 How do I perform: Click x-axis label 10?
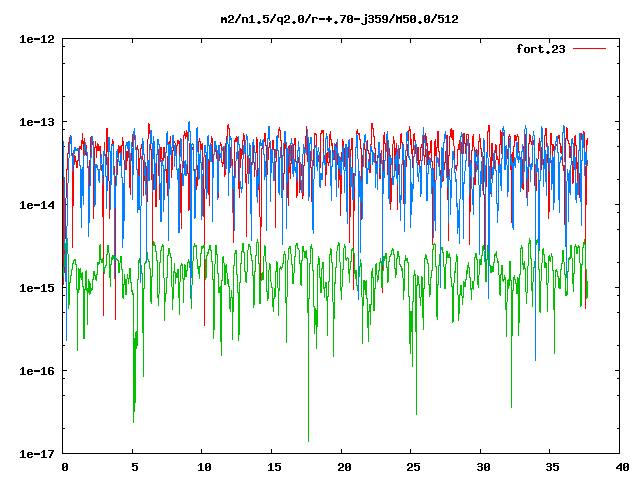(204, 467)
